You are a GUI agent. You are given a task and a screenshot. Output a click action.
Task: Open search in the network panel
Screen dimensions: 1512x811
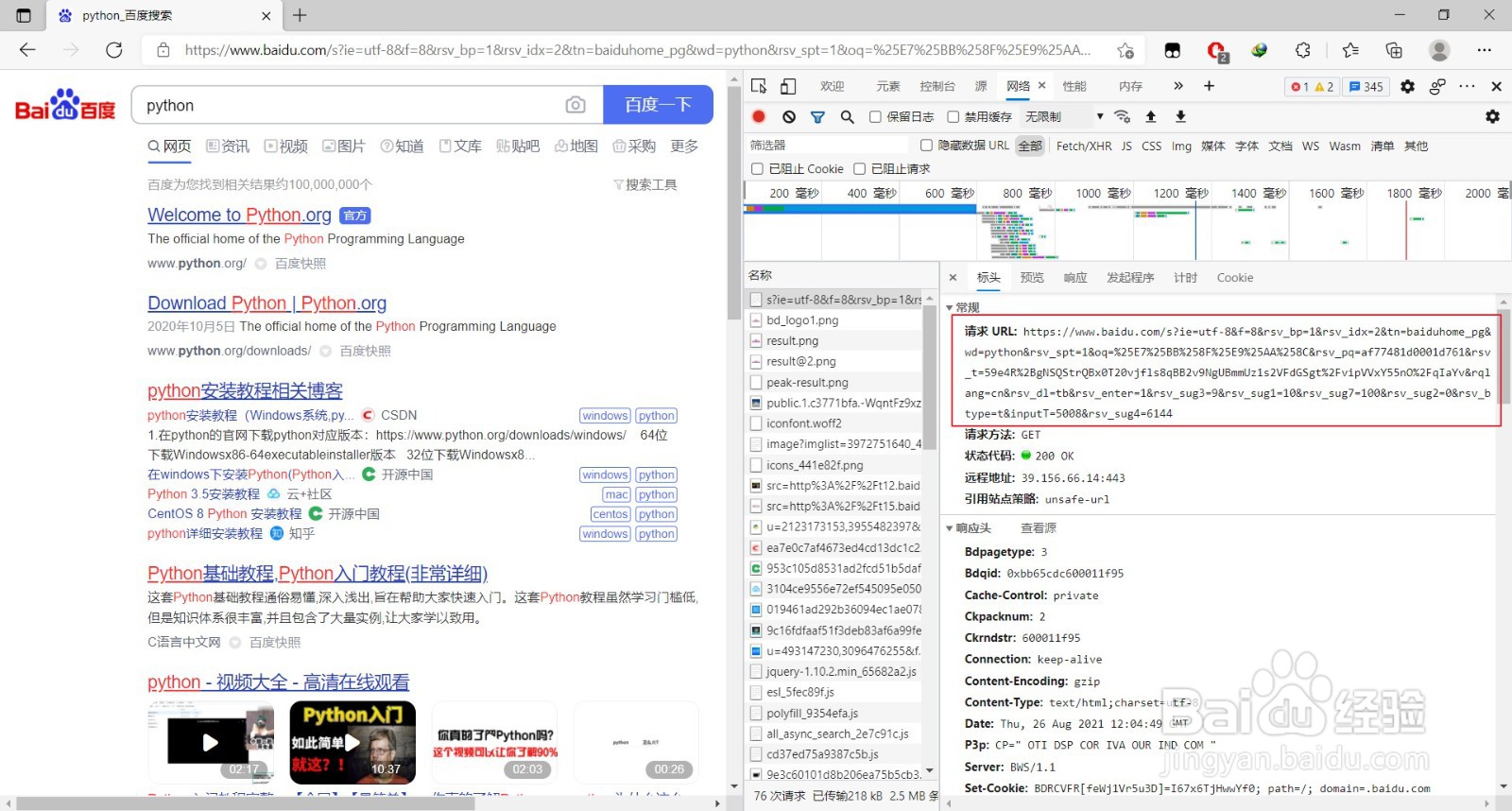coord(848,116)
